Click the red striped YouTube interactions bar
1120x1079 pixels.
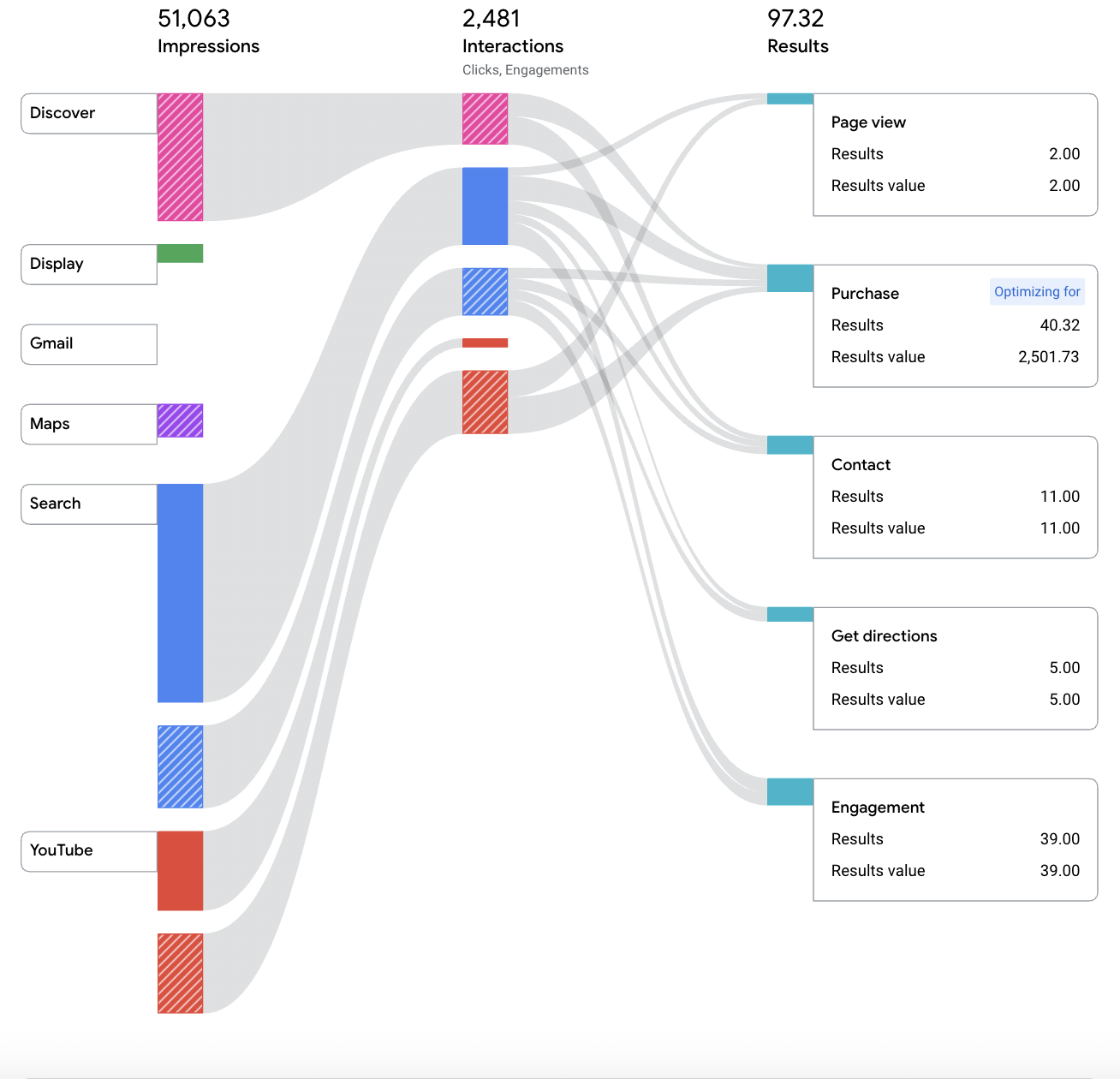[x=485, y=402]
